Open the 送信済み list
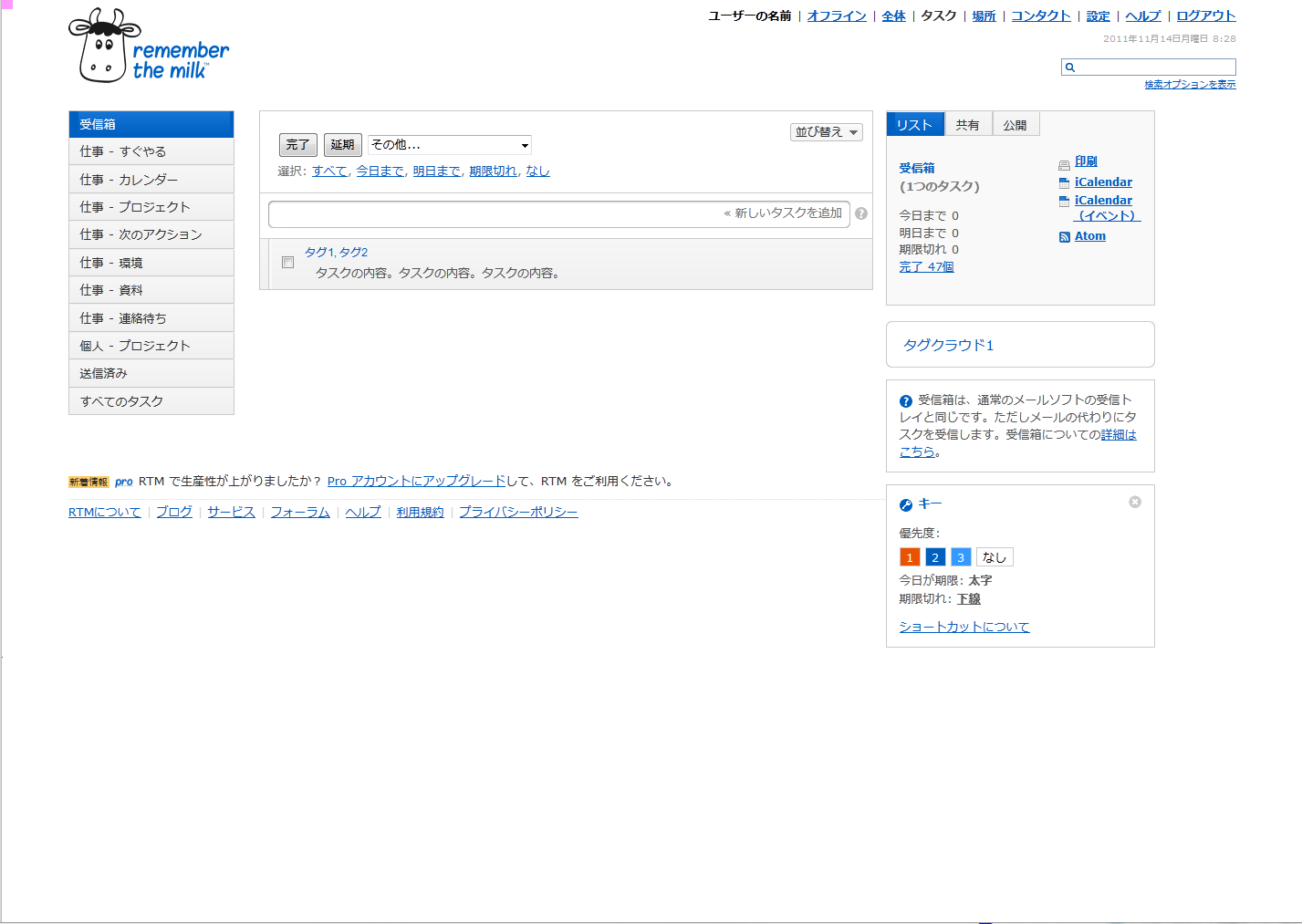The width and height of the screenshot is (1302, 924). (x=151, y=373)
